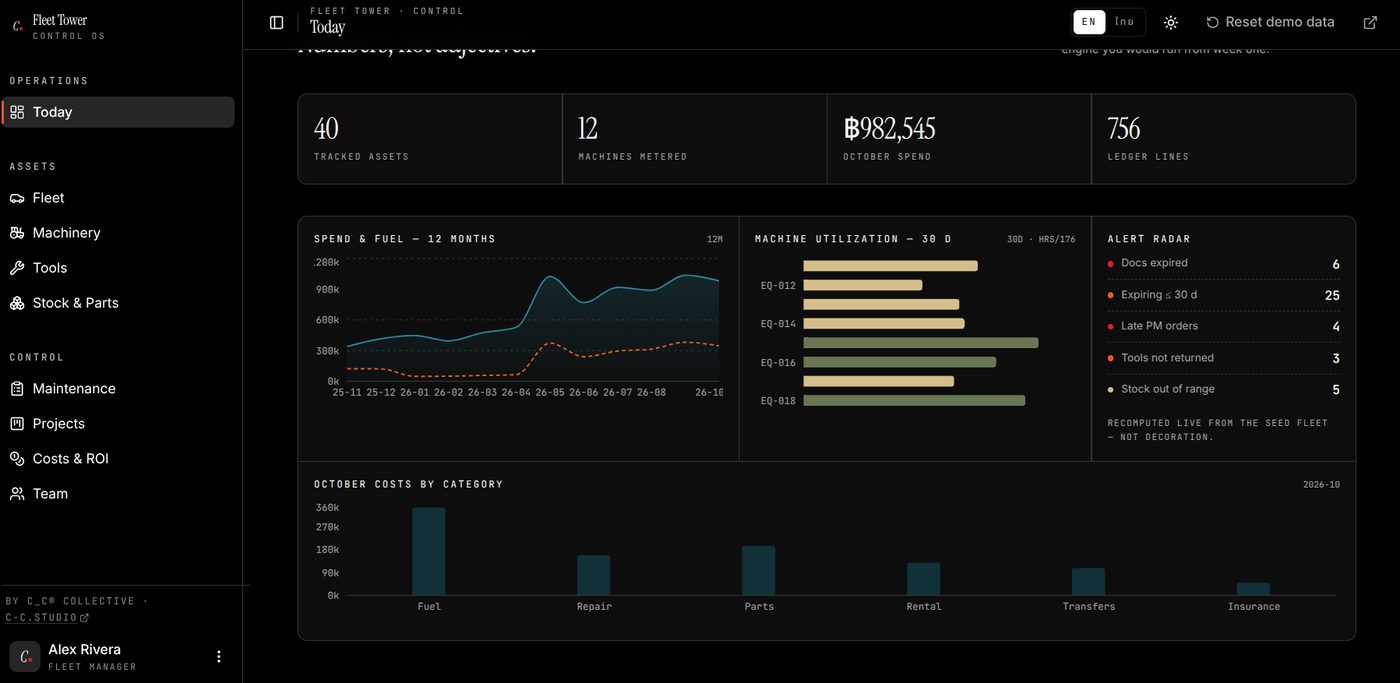Click the Parts bar in October costs

click(759, 570)
